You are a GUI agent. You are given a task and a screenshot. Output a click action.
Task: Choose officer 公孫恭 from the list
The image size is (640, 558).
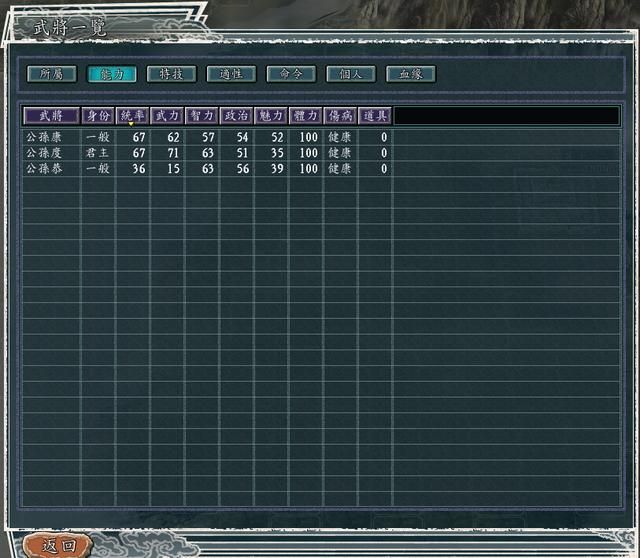click(44, 169)
